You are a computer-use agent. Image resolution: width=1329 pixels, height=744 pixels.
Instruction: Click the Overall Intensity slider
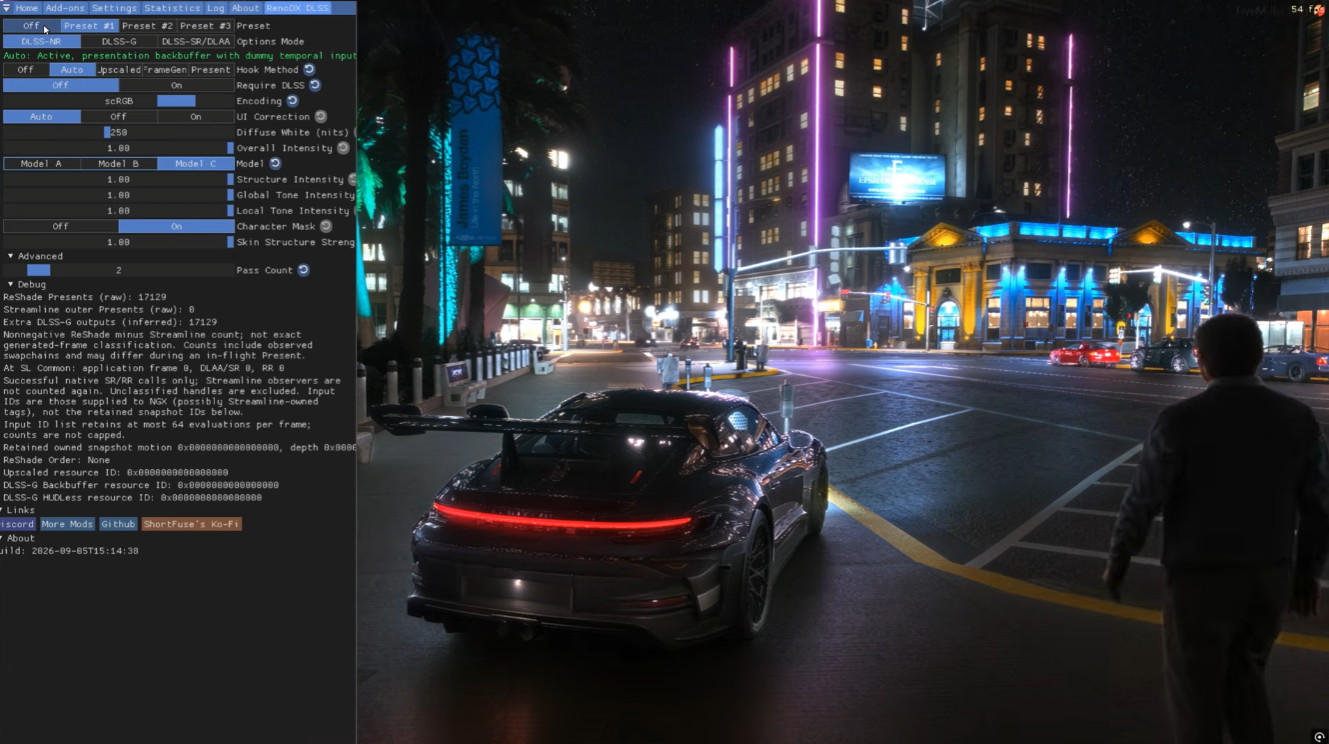coord(118,148)
